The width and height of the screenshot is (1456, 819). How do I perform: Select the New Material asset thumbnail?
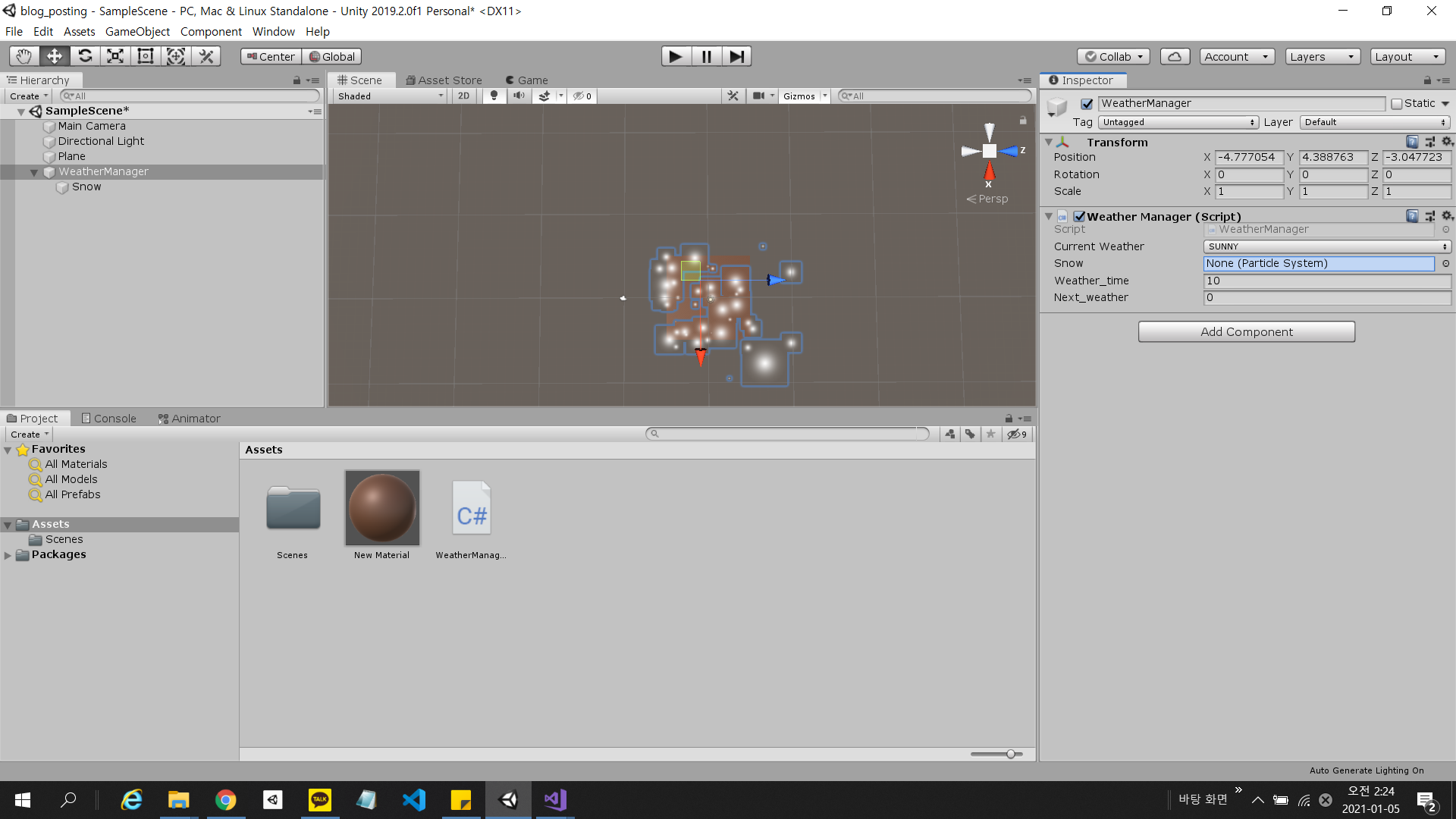click(382, 508)
